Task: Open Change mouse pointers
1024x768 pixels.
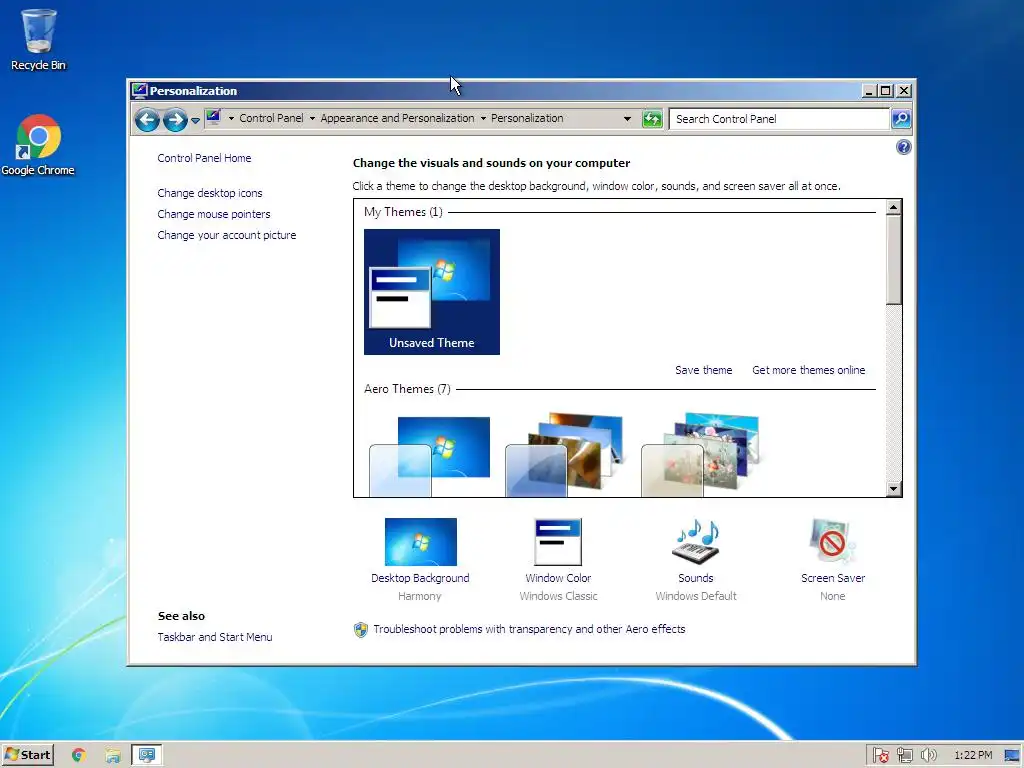Action: (214, 214)
